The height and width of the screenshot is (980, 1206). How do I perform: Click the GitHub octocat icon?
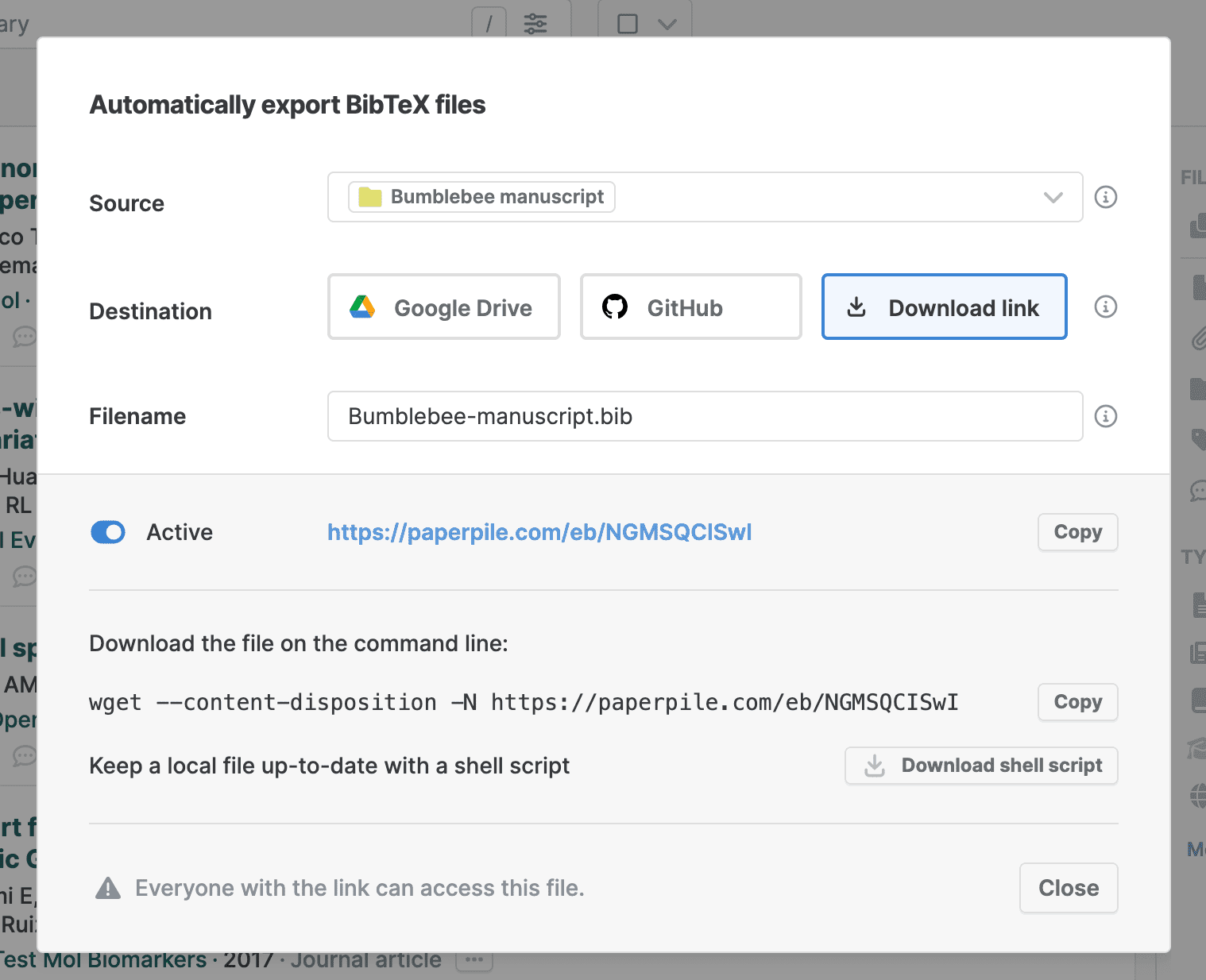[x=614, y=307]
